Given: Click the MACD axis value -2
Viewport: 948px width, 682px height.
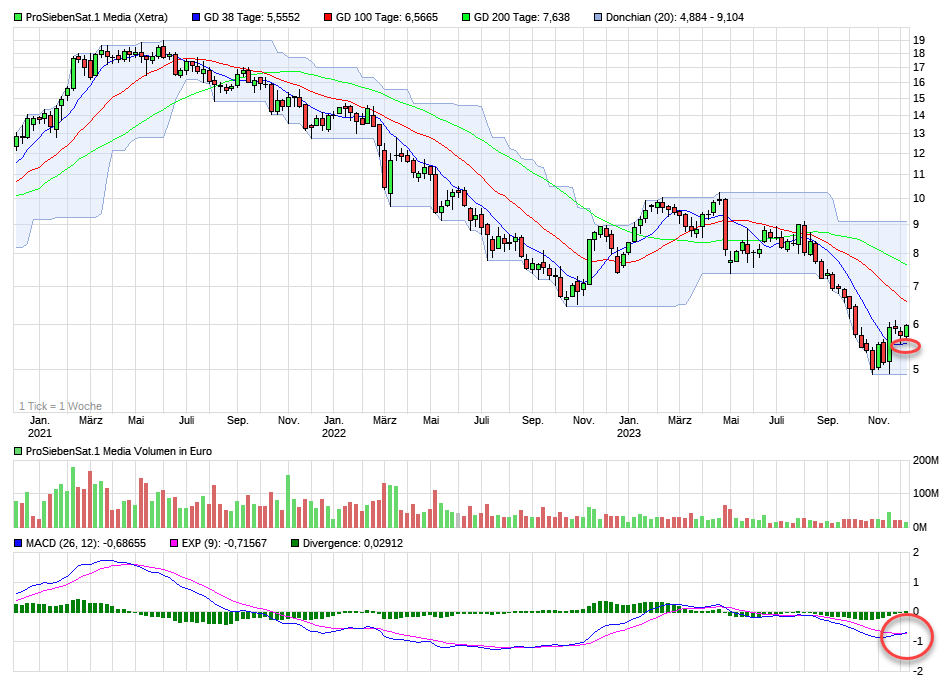Looking at the screenshot, I should 918,671.
